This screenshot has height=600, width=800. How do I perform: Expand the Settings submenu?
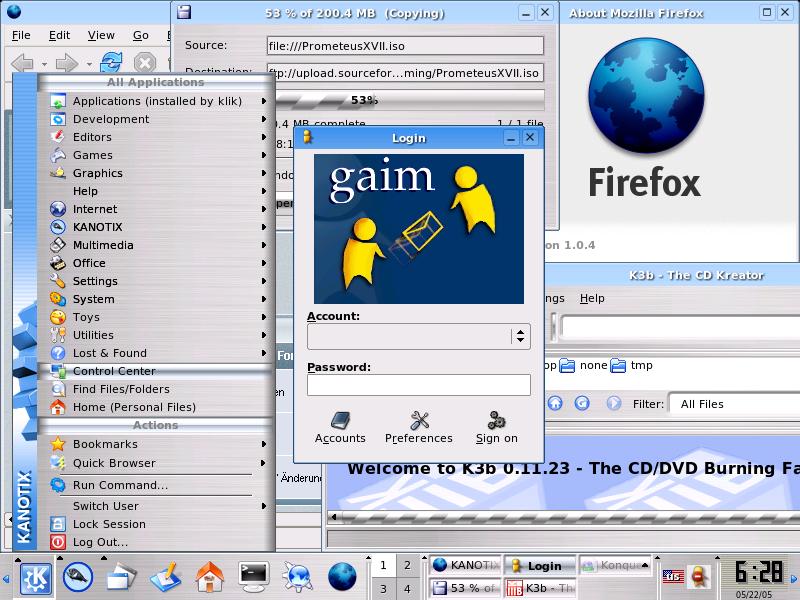[156, 281]
